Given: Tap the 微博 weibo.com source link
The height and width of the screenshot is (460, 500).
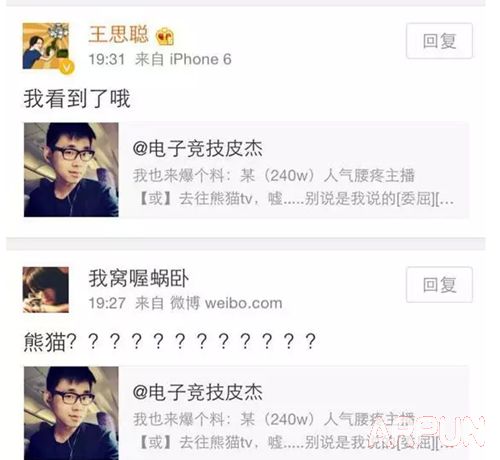Looking at the screenshot, I should click(x=226, y=303).
